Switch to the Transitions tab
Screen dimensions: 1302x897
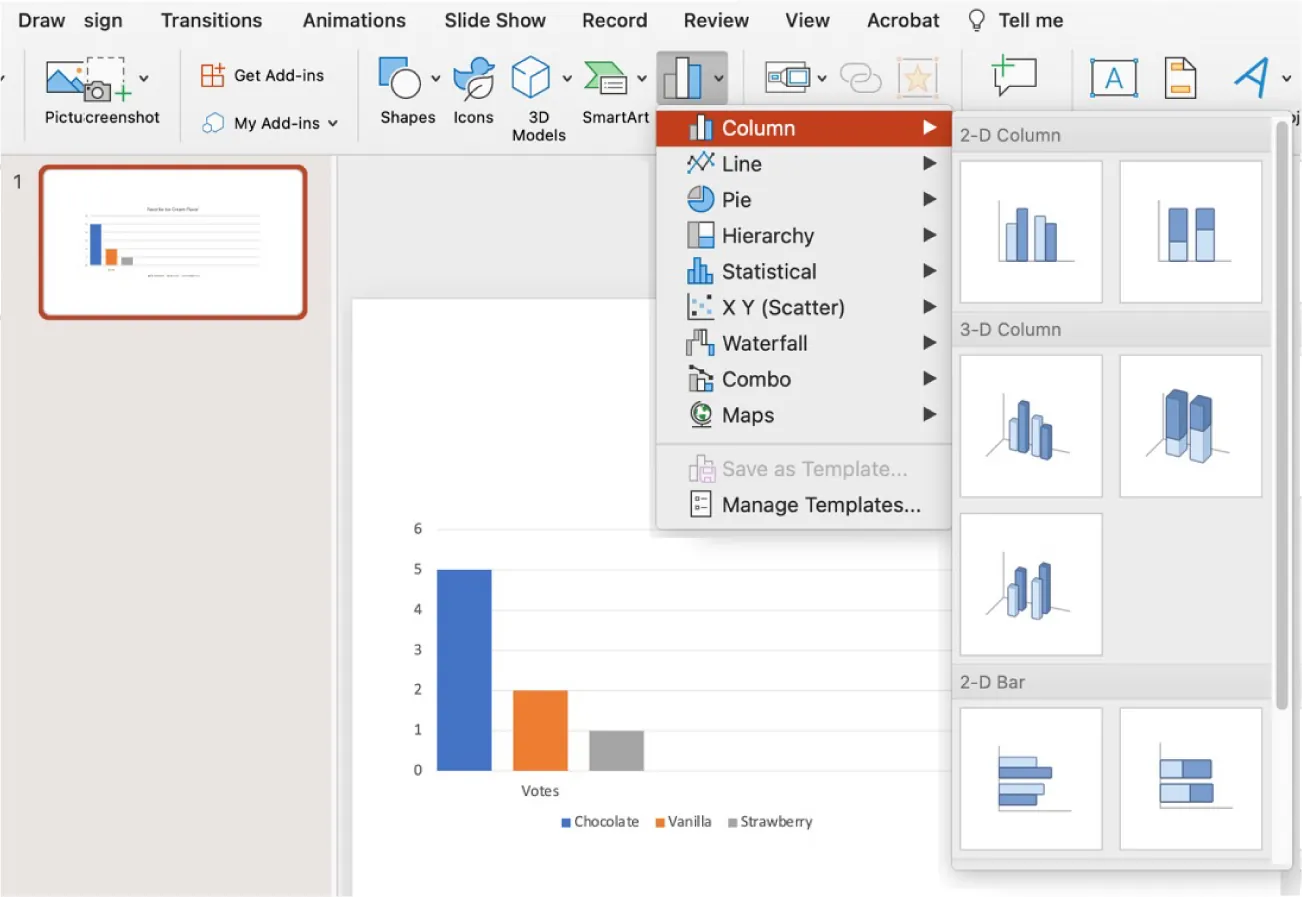(211, 20)
